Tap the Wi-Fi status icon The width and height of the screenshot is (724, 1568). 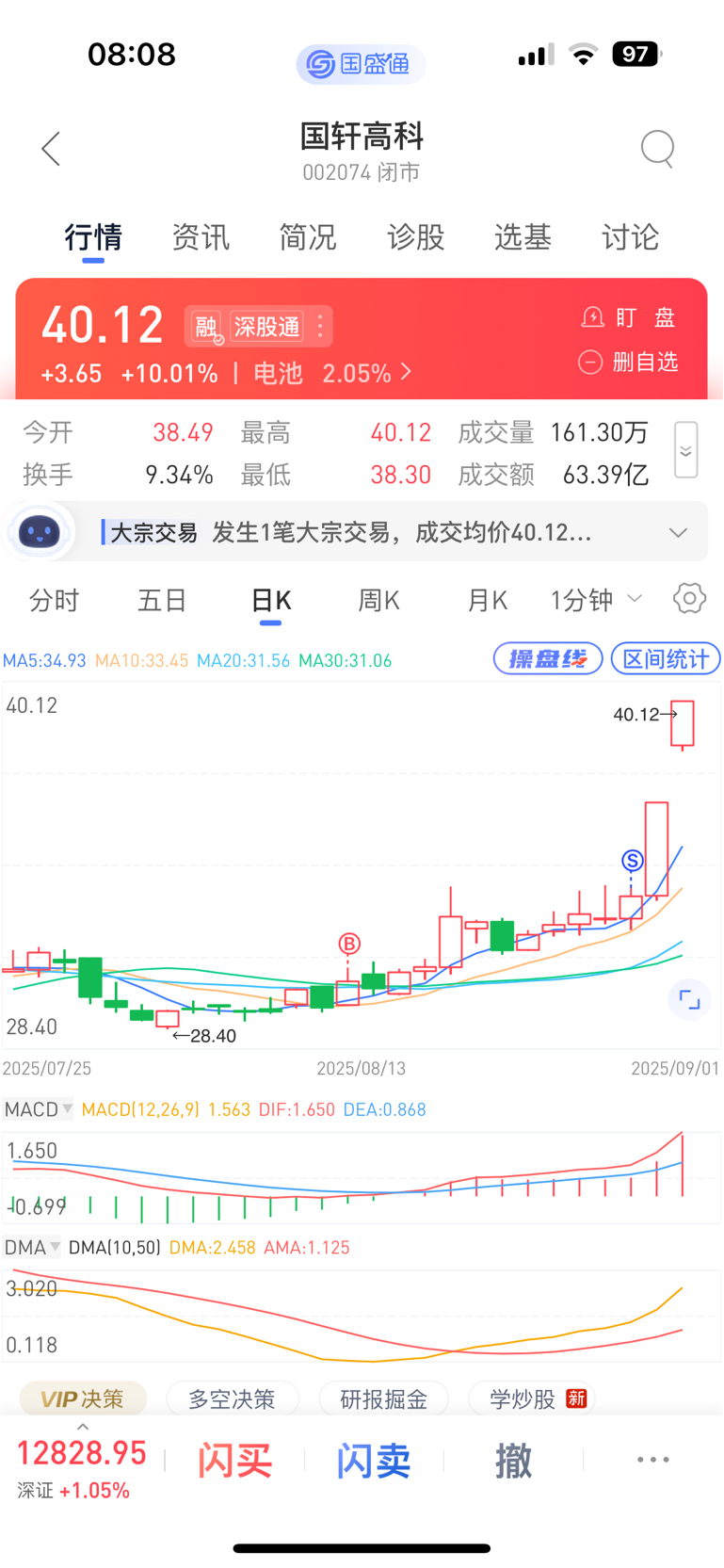point(584,54)
